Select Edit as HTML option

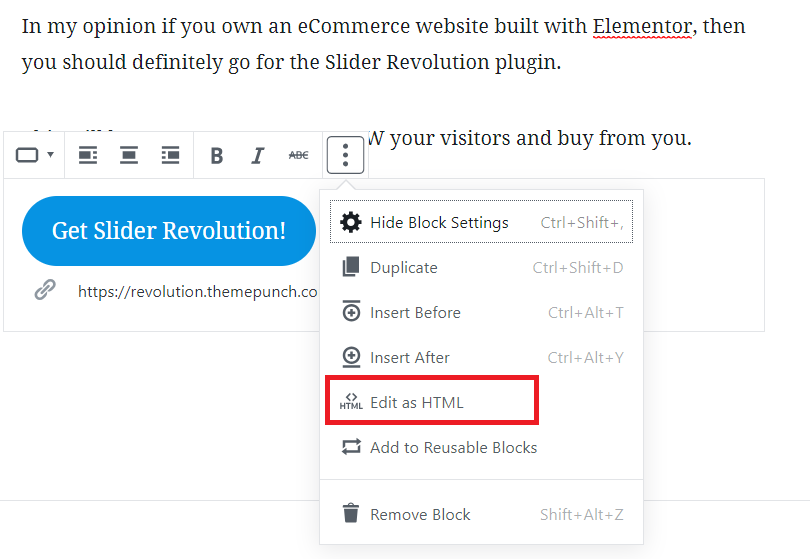point(432,402)
